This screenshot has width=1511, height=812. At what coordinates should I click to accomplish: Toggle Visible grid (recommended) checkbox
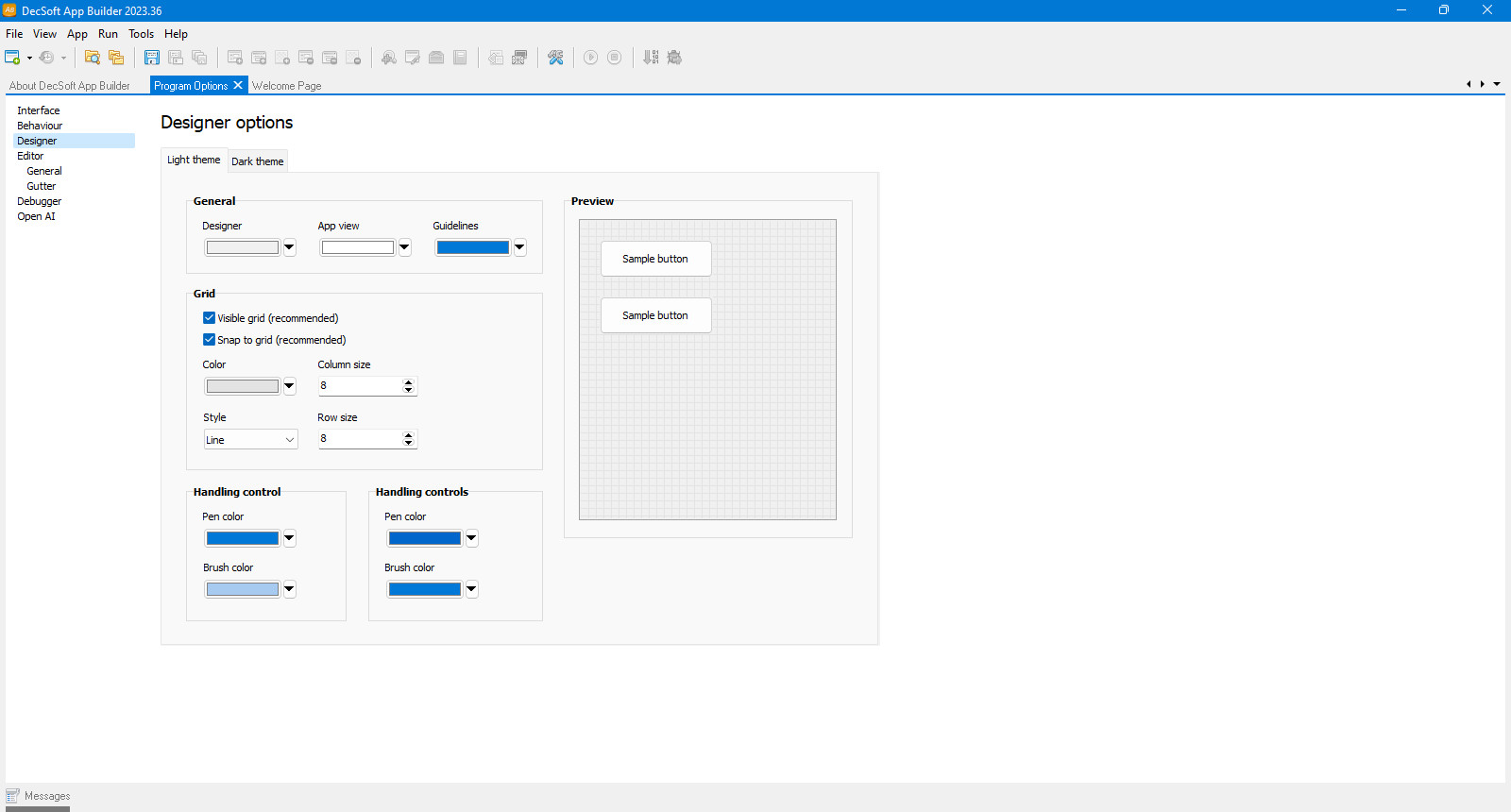[209, 318]
